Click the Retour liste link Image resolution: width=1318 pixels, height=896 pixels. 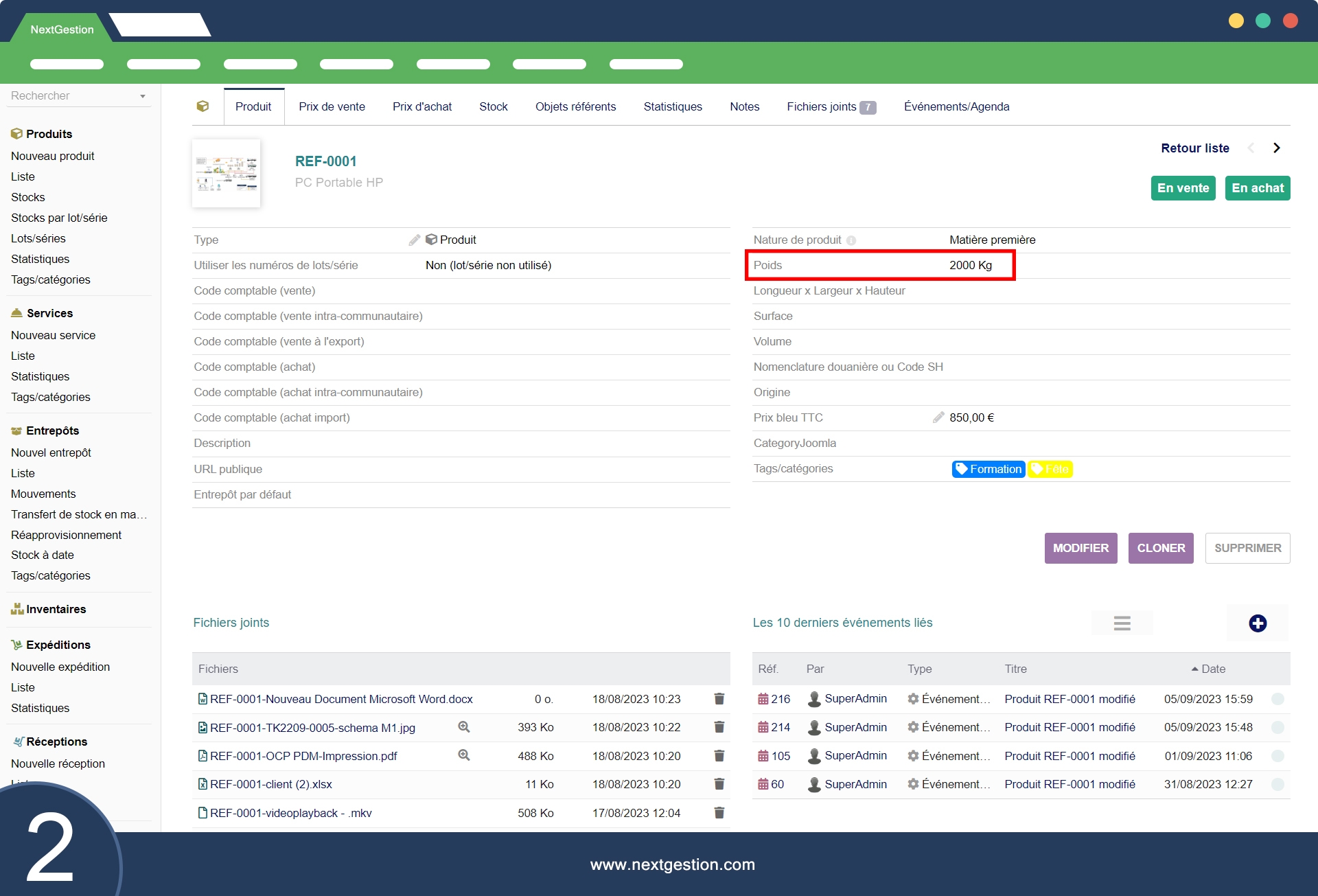pyautogui.click(x=1194, y=148)
